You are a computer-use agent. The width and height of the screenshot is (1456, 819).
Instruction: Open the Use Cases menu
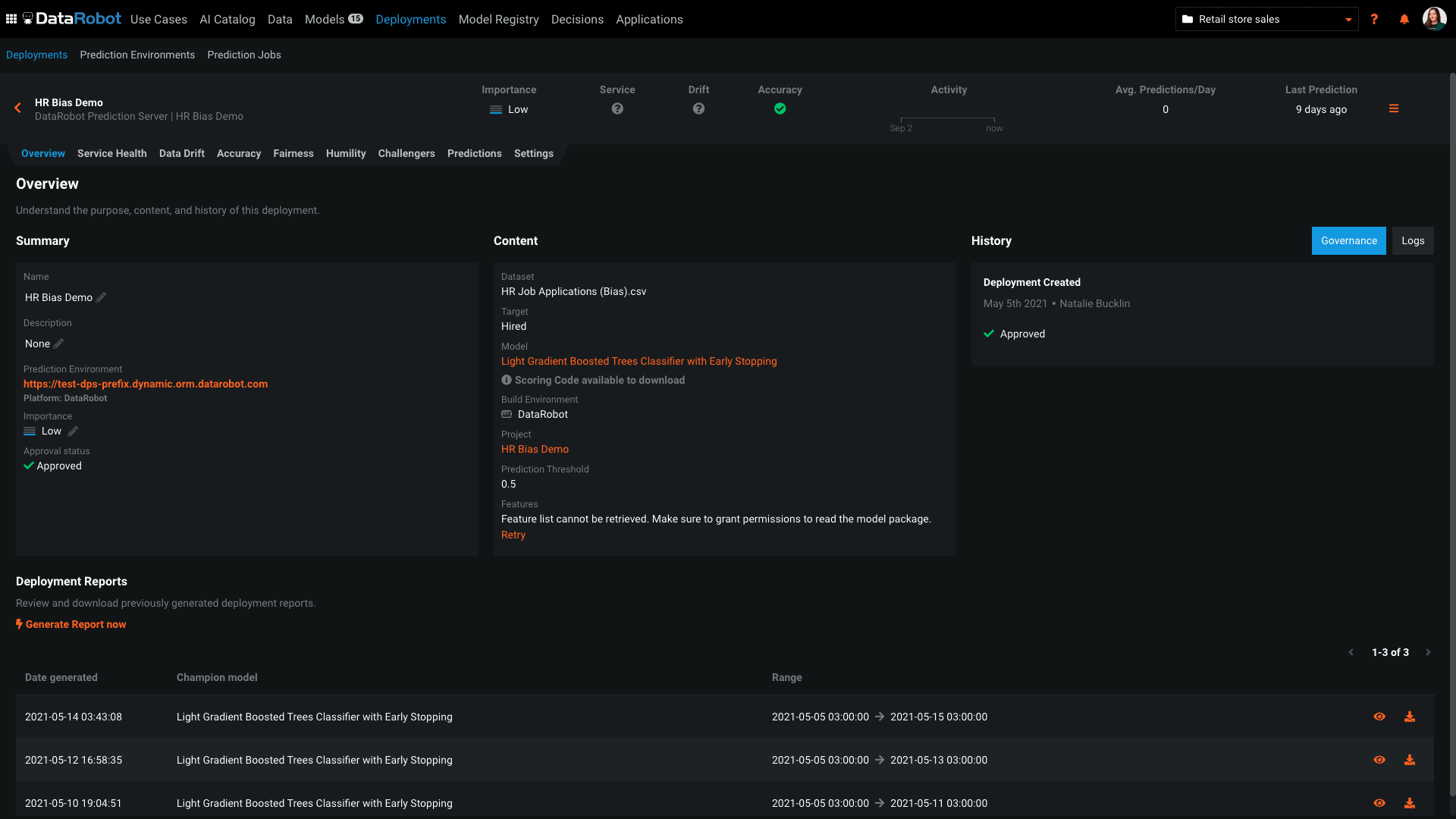click(x=158, y=19)
